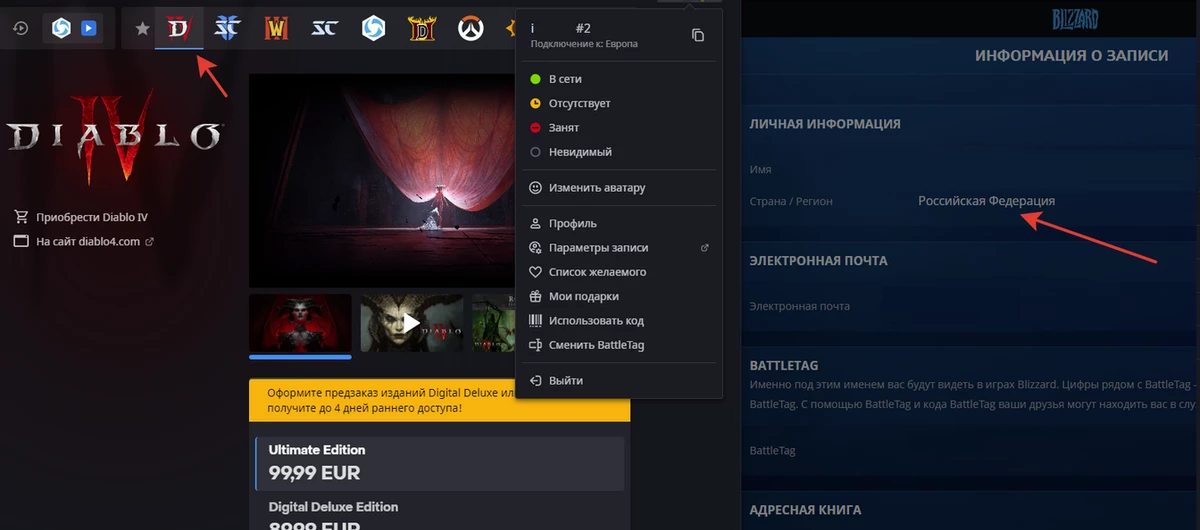Copy the BattleTag with copy icon

(x=698, y=35)
